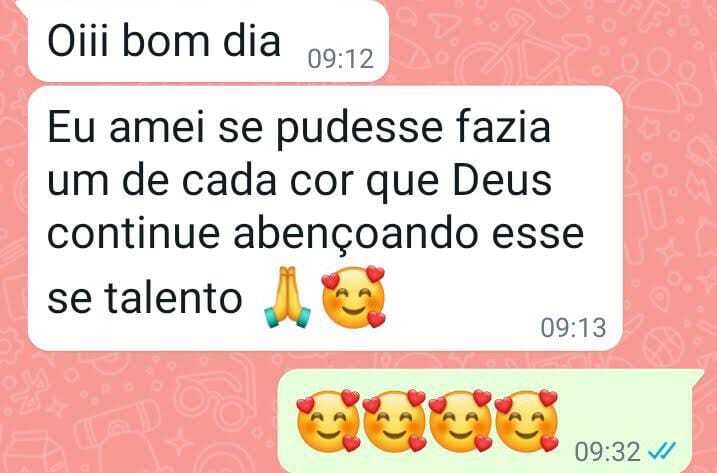
Task: Select the "Eu amei se pudesse fazia" message
Action: point(325,219)
